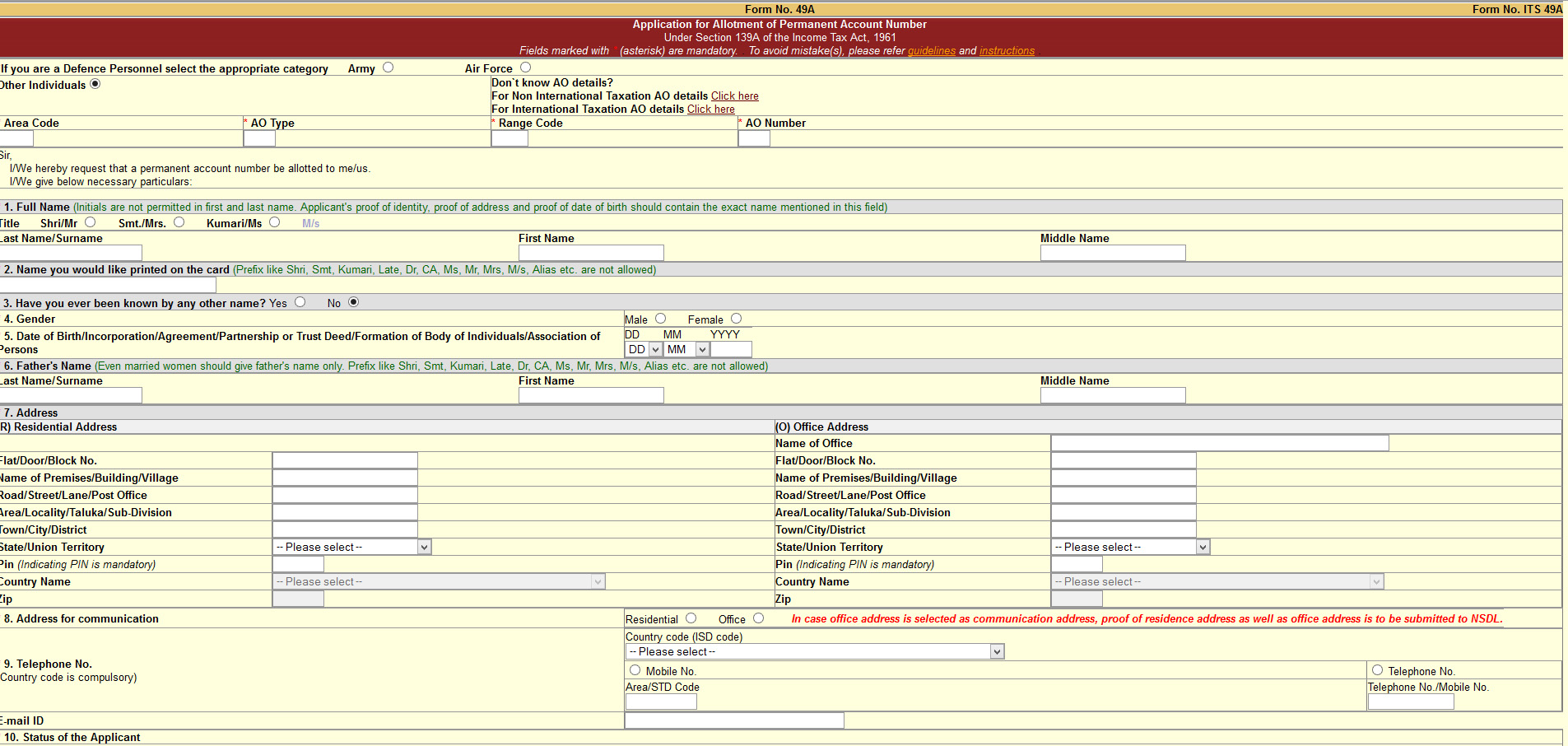The width and height of the screenshot is (1568, 746).
Task: Click '10. Status of the Applicant' heading
Action: 72,737
